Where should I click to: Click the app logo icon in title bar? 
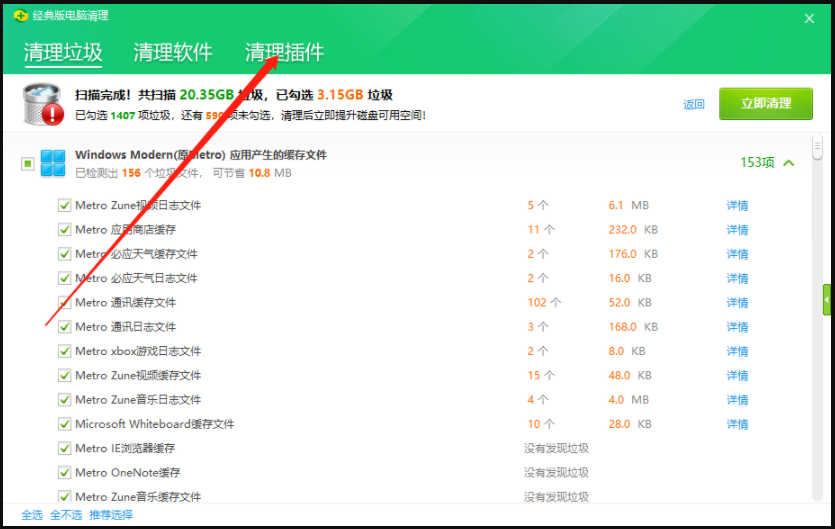(19, 16)
